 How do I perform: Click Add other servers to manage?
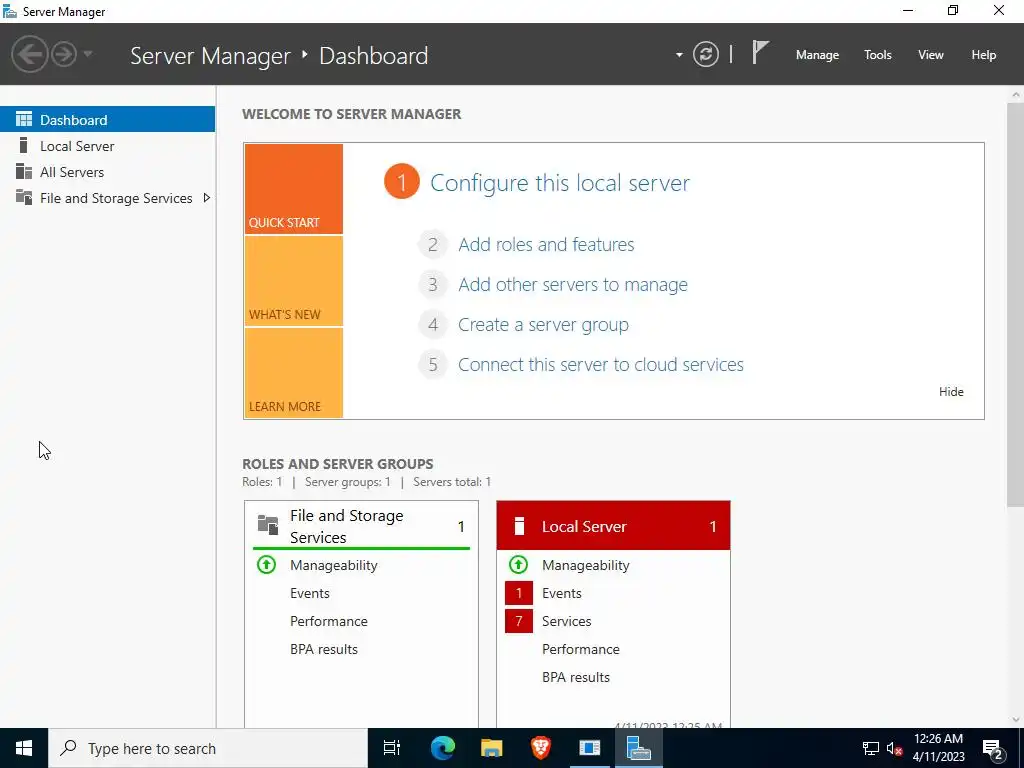point(573,285)
